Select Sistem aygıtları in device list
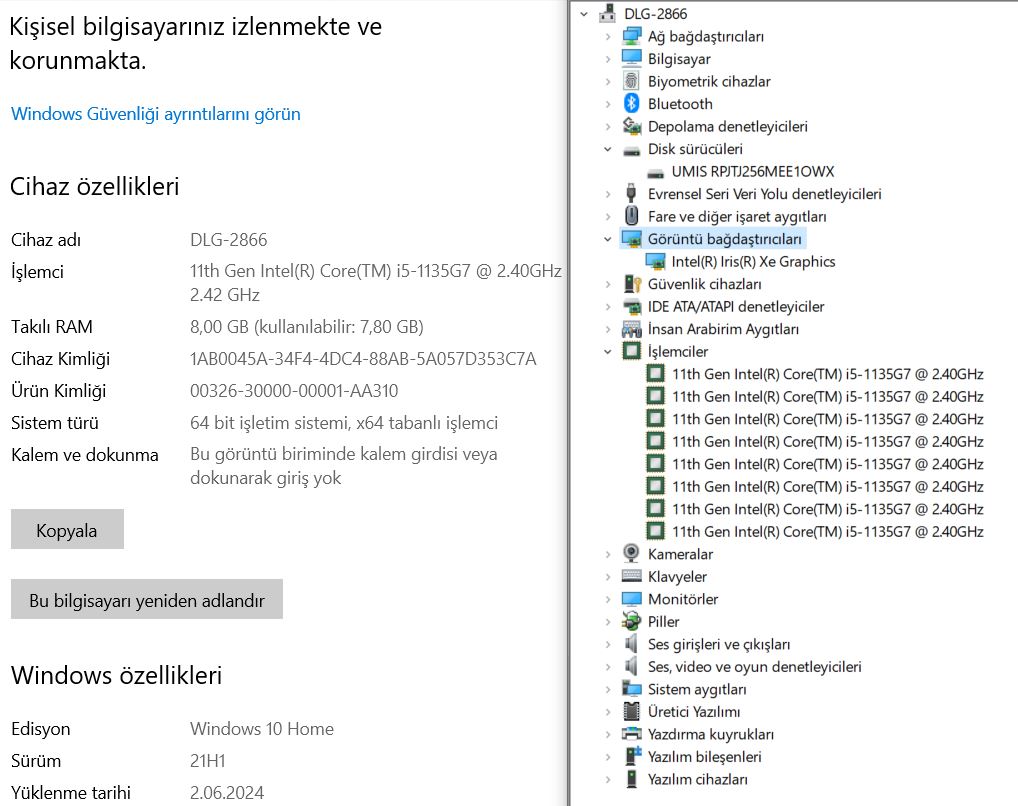1018x806 pixels. point(696,689)
